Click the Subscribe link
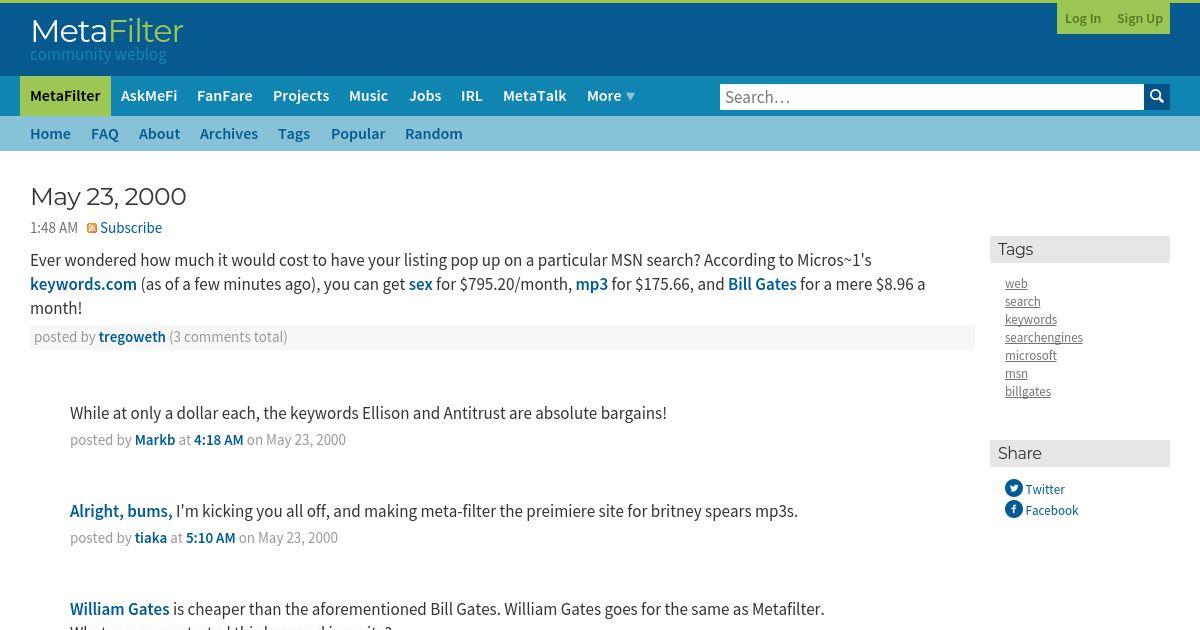Screen dimensions: 1200x630 tap(131, 228)
